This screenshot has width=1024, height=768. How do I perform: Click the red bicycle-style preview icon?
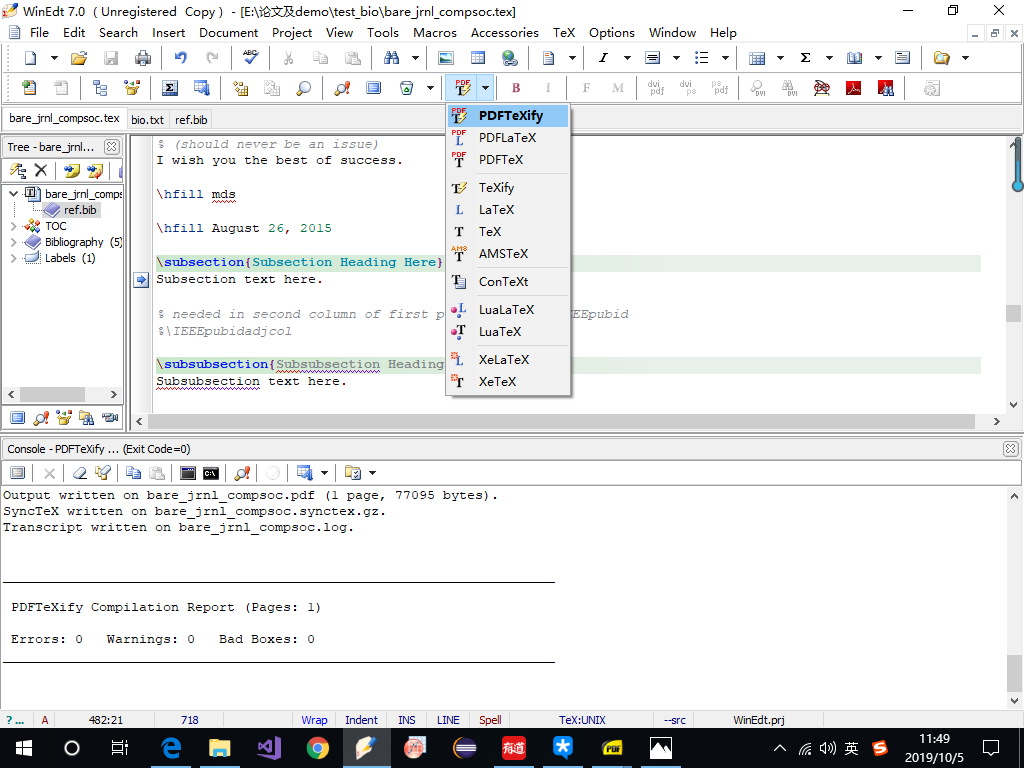point(822,88)
